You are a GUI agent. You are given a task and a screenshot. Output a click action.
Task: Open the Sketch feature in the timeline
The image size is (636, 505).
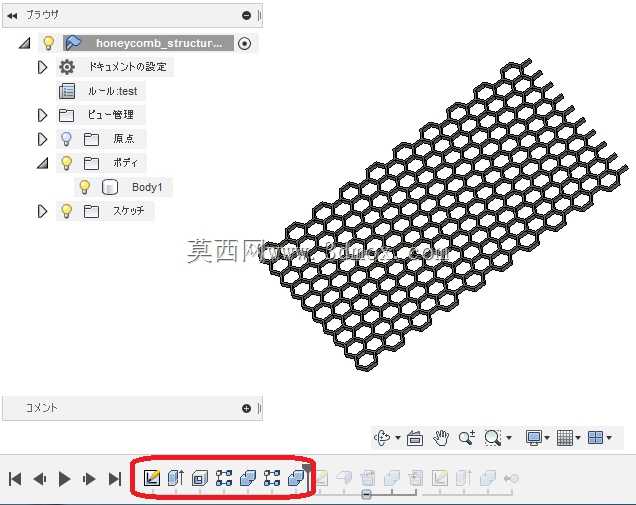(x=152, y=478)
